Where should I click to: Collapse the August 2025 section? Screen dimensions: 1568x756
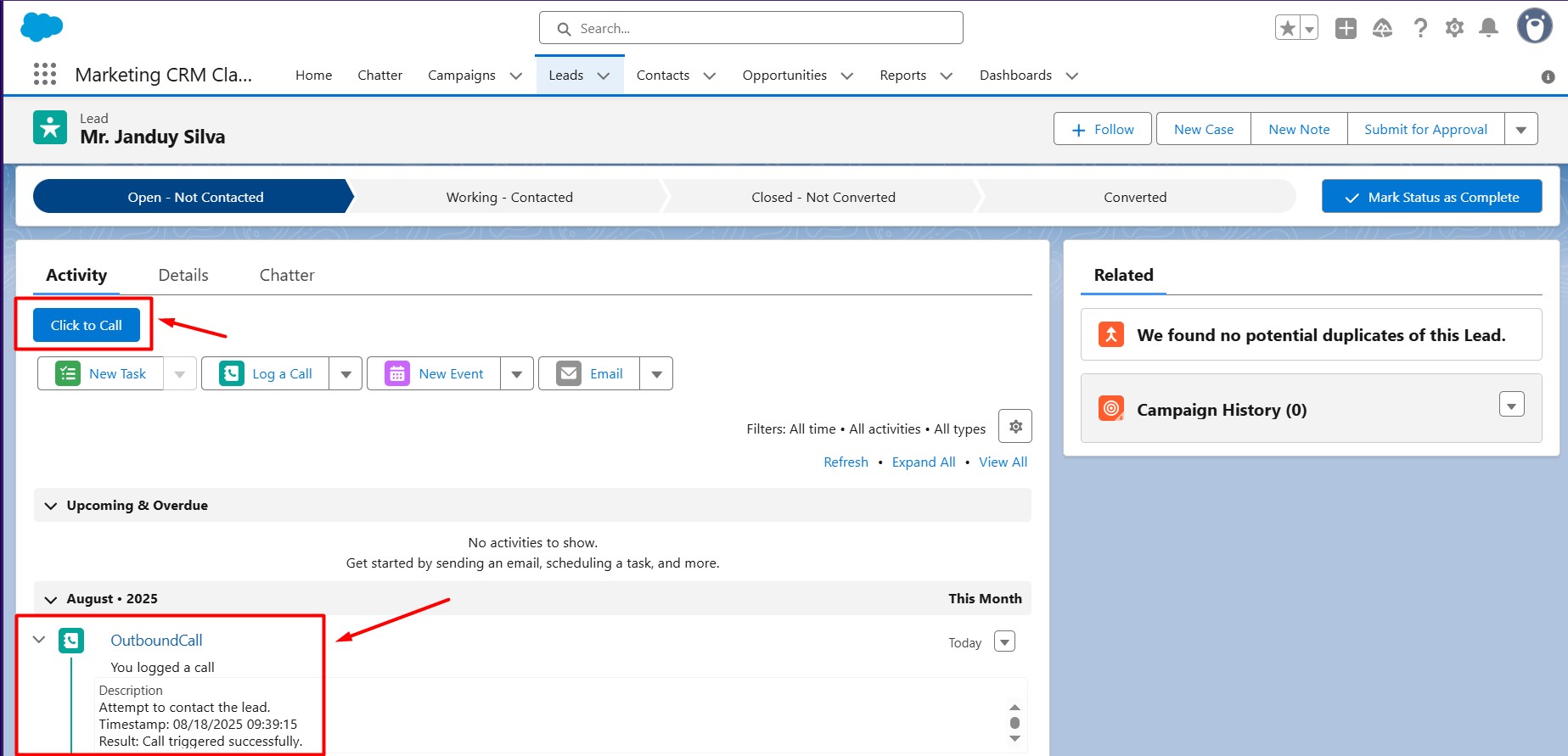click(x=51, y=599)
